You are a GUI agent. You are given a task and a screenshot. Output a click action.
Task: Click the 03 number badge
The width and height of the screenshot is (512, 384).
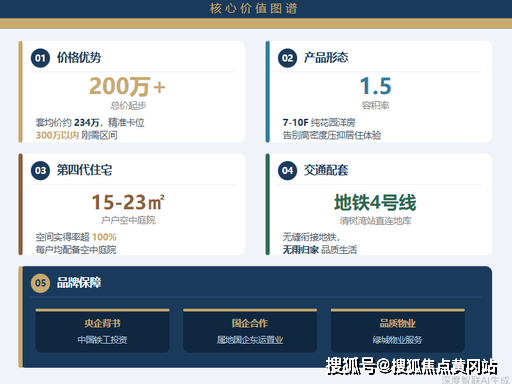click(x=40, y=171)
